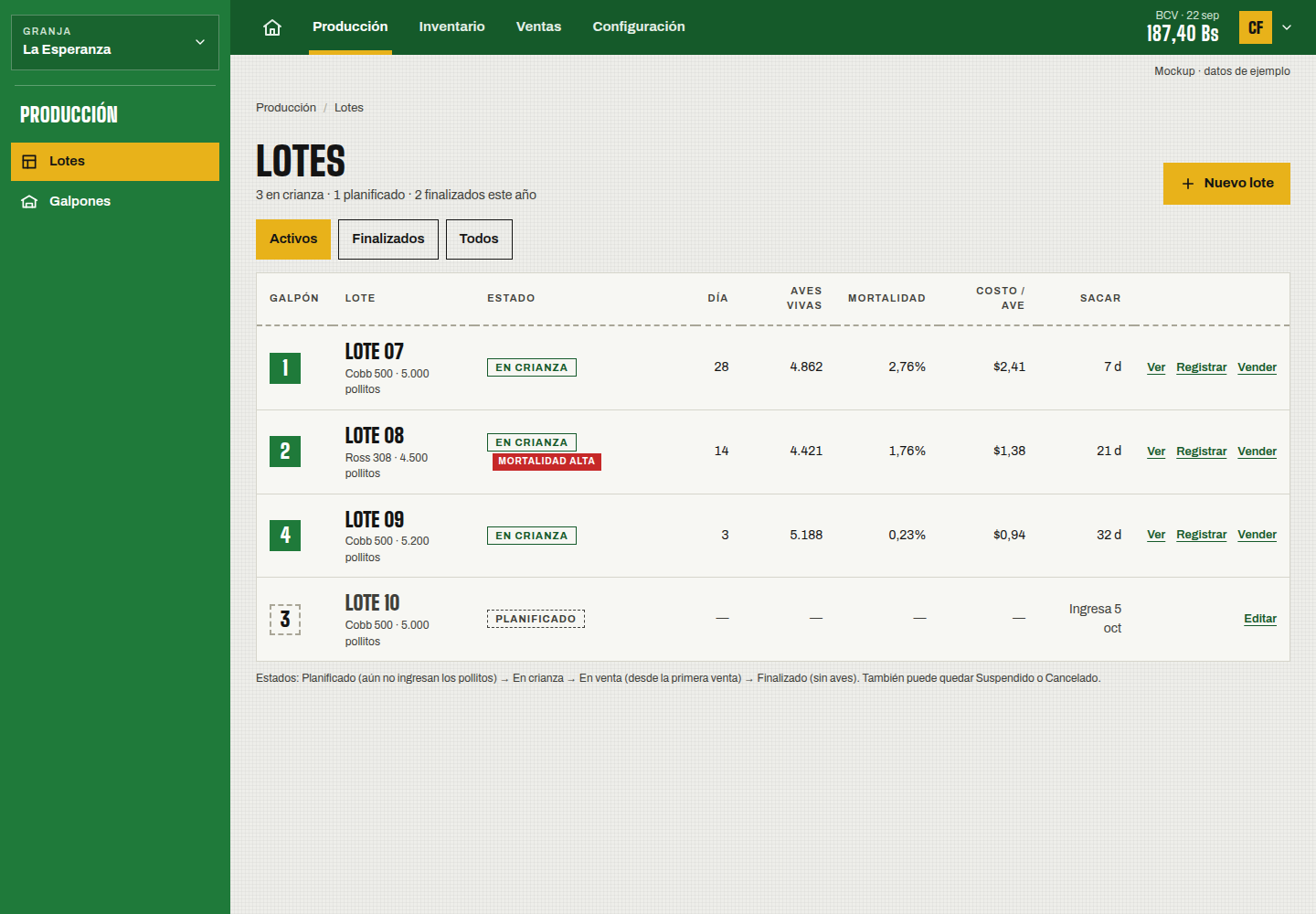Click the Lotes table icon in the sidebar
Viewport: 1316px width, 914px height.
pos(29,162)
